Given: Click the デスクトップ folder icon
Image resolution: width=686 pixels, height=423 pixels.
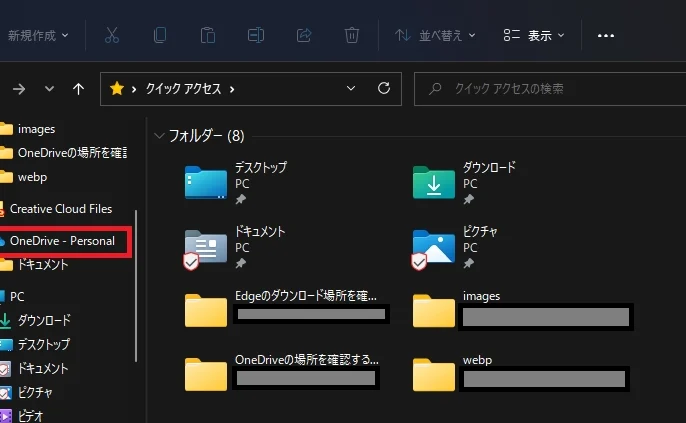Looking at the screenshot, I should (x=206, y=182).
